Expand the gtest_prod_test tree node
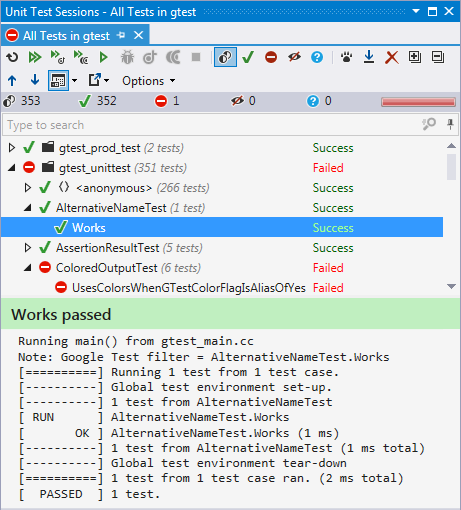 point(12,148)
